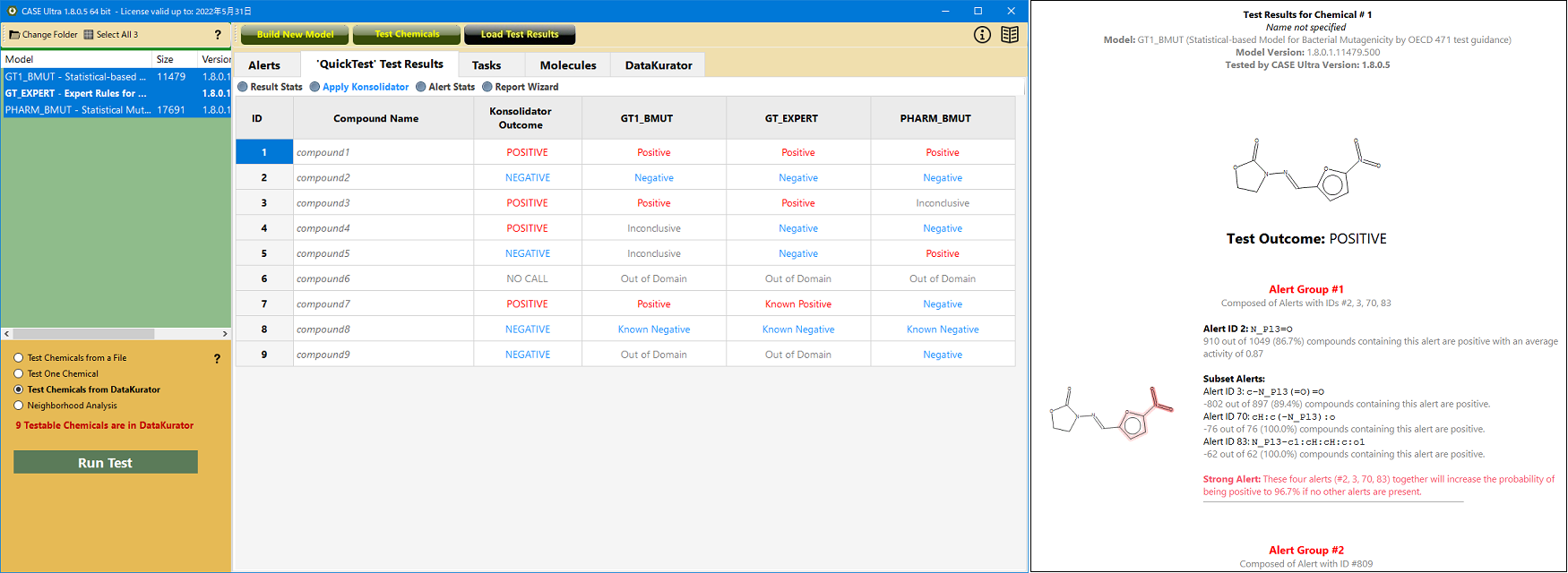The width and height of the screenshot is (1568, 573).
Task: Click the Compound Name column header
Action: (x=383, y=118)
